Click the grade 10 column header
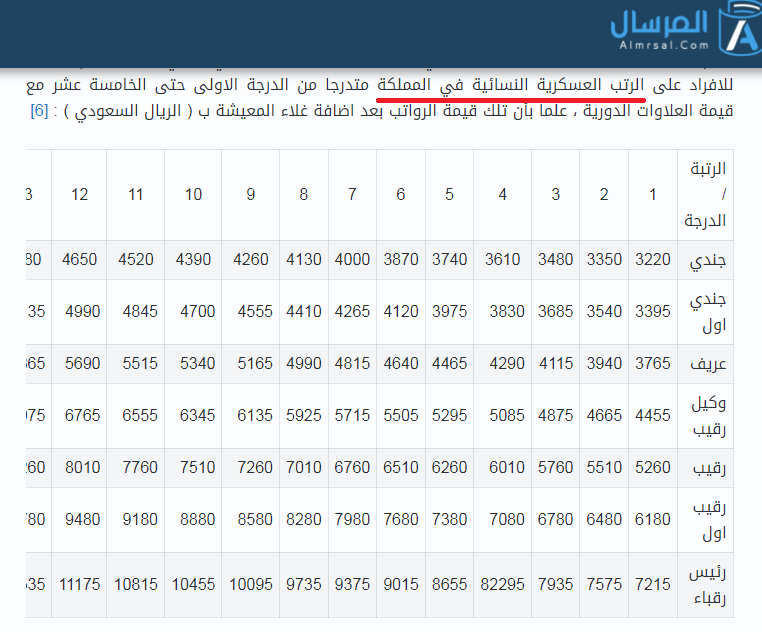The height and width of the screenshot is (632, 762). tap(194, 194)
